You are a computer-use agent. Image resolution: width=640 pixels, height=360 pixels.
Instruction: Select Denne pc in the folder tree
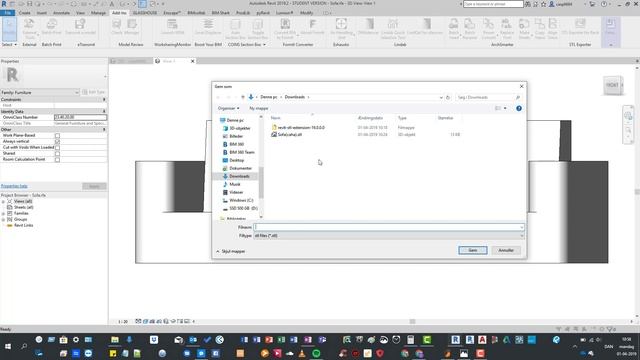click(x=235, y=120)
